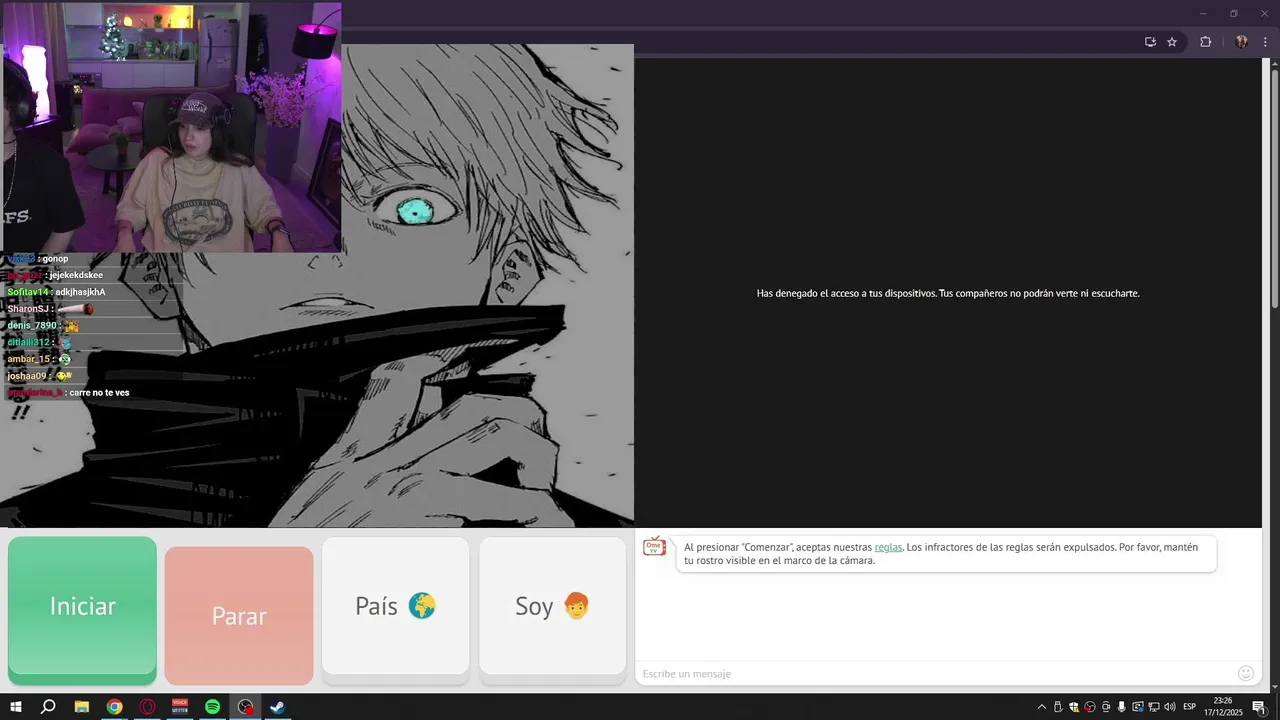The height and width of the screenshot is (720, 1280).
Task: Click the red Parar button
Action: (239, 615)
